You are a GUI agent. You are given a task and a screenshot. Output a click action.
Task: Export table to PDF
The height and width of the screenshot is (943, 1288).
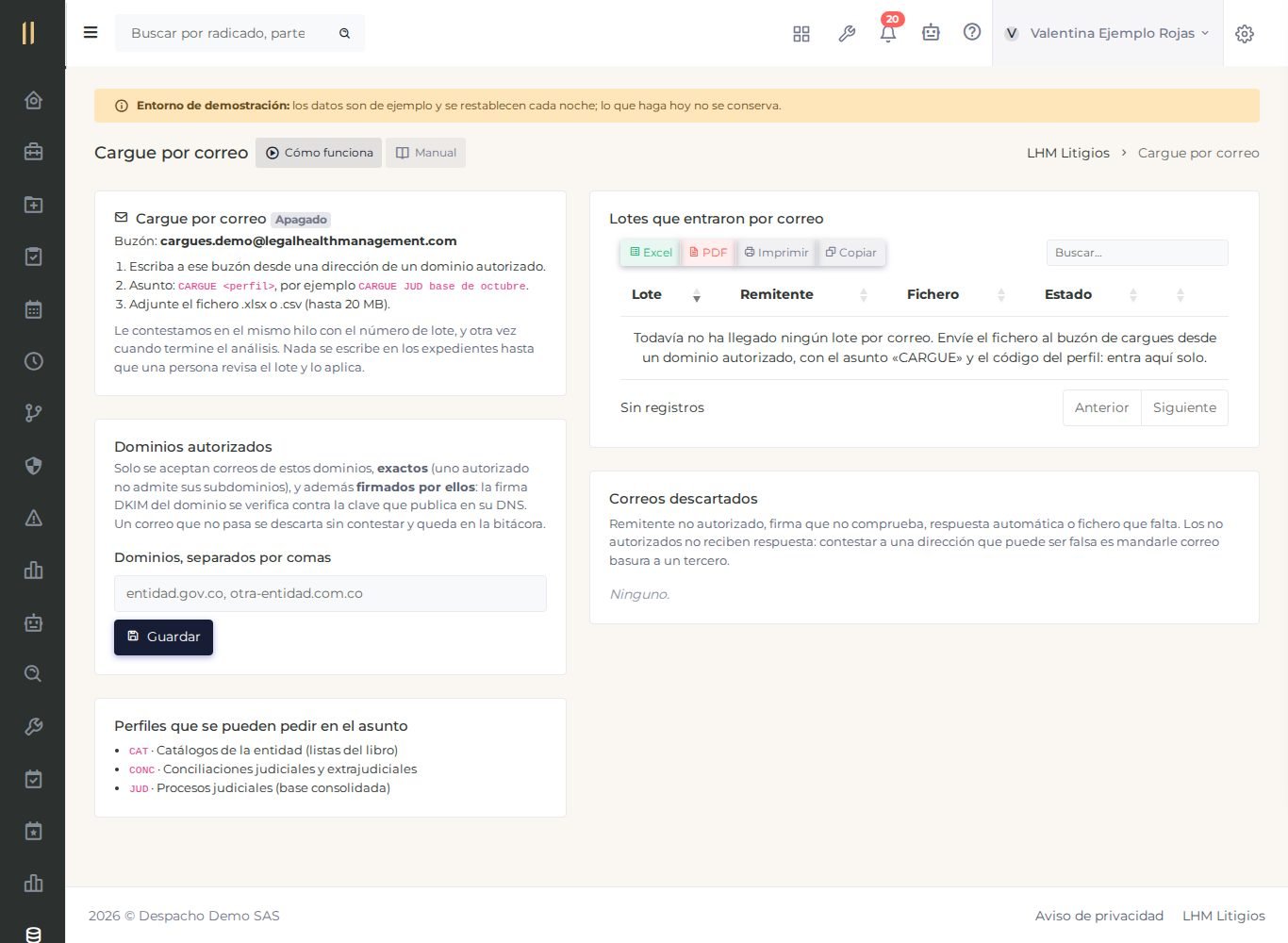[708, 253]
